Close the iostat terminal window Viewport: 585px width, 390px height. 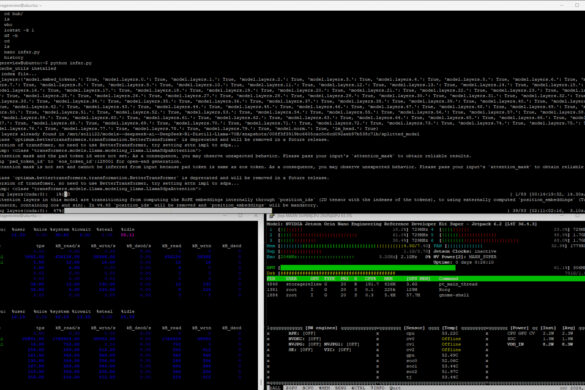(256, 216)
